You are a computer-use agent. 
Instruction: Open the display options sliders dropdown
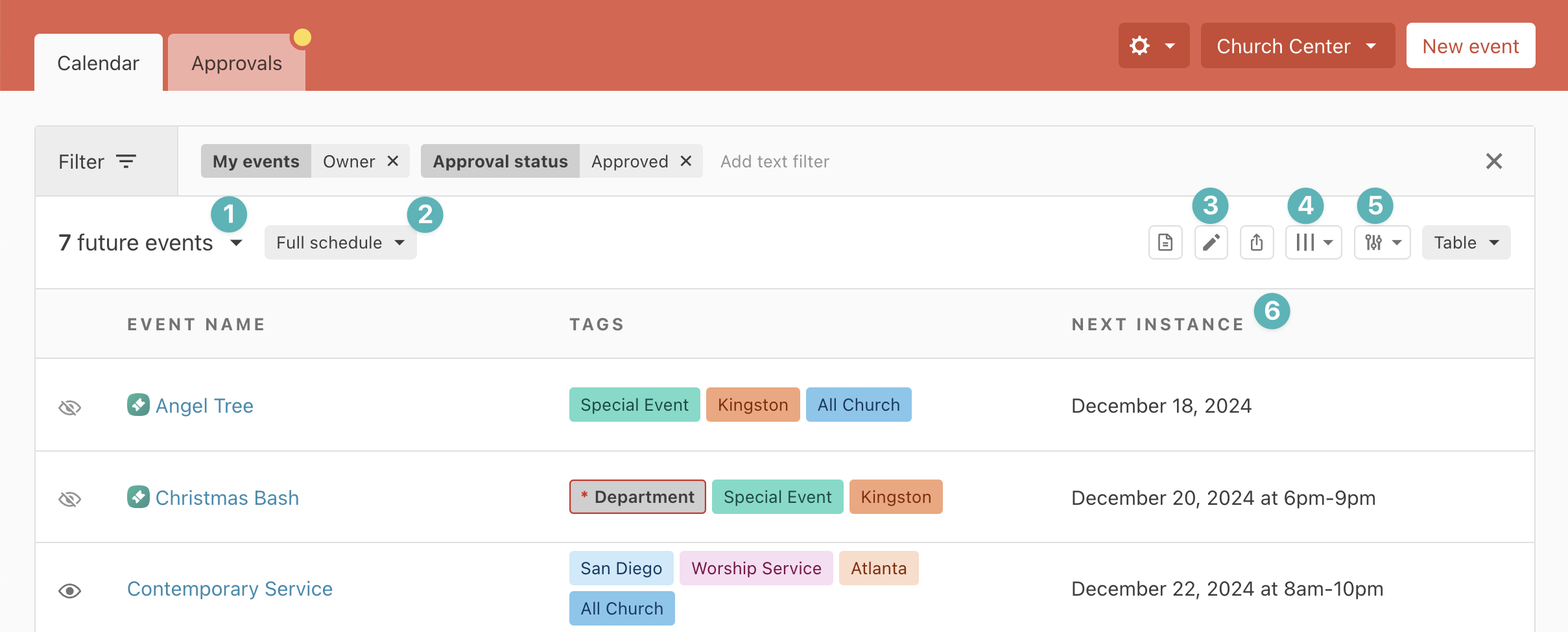pyautogui.click(x=1382, y=243)
